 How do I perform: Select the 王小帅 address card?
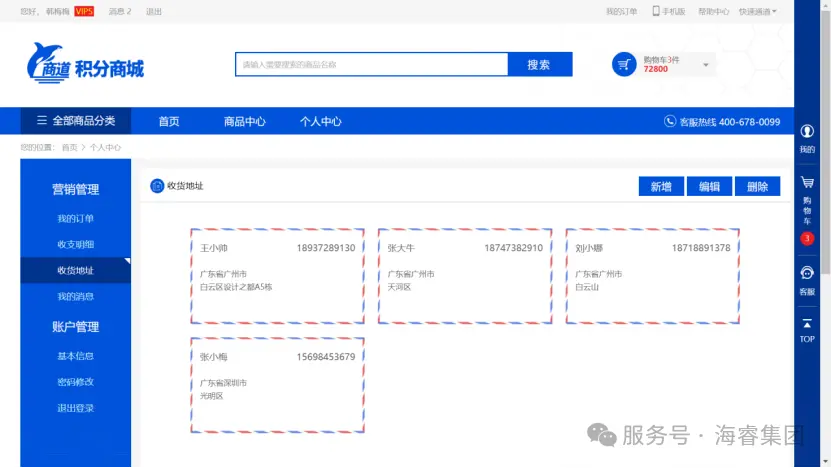pyautogui.click(x=277, y=276)
